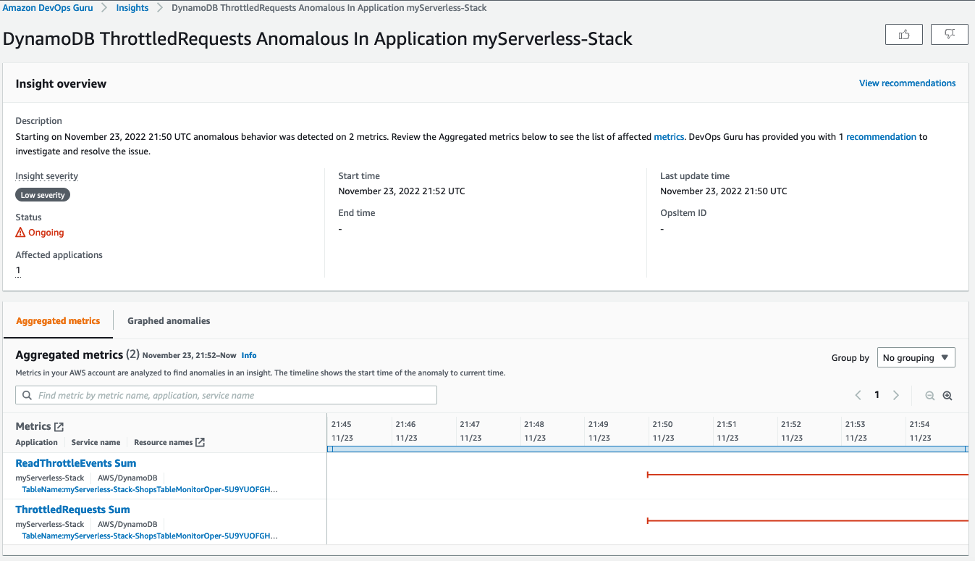Viewport: 977px width, 562px height.
Task: Click the metrics link in description
Action: [669, 136]
